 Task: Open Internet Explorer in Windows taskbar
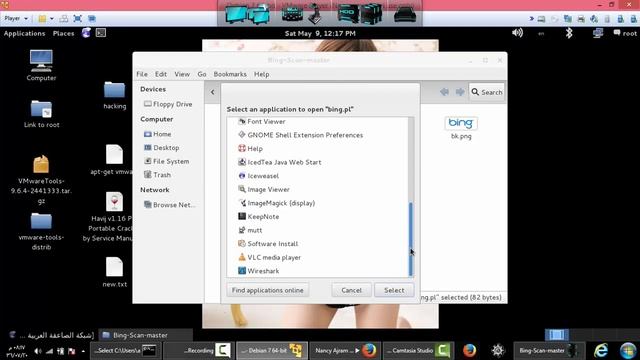(601, 350)
